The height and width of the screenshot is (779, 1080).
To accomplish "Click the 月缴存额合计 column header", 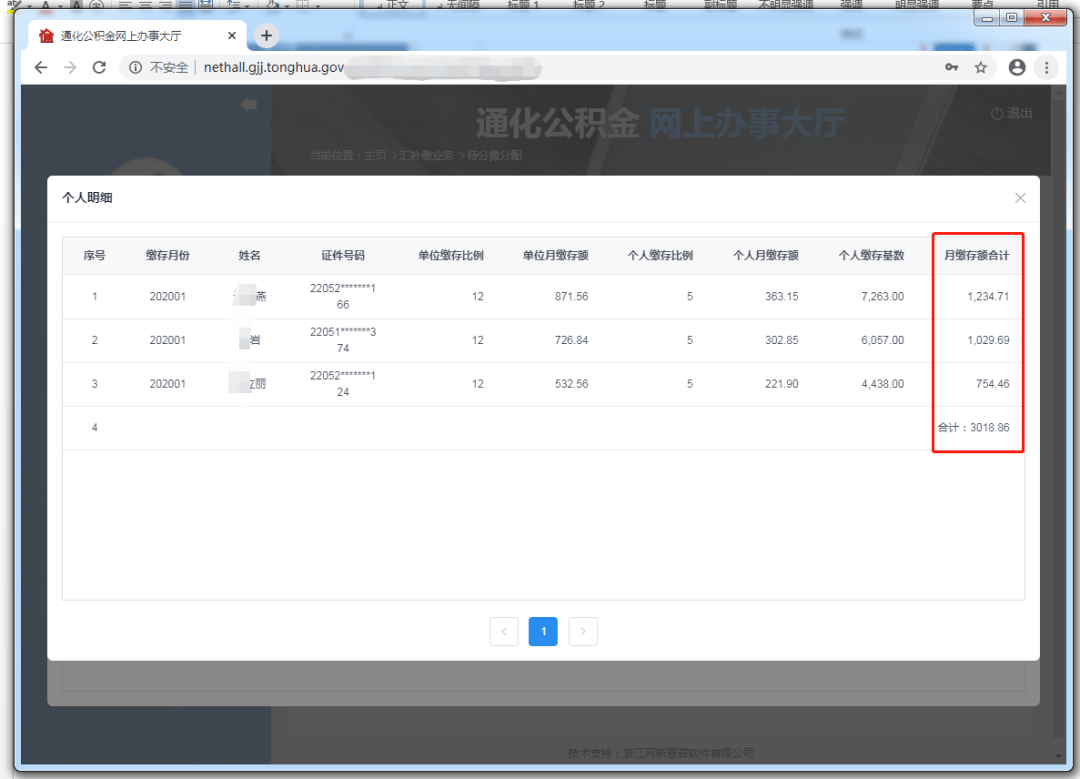I will pyautogui.click(x=976, y=256).
